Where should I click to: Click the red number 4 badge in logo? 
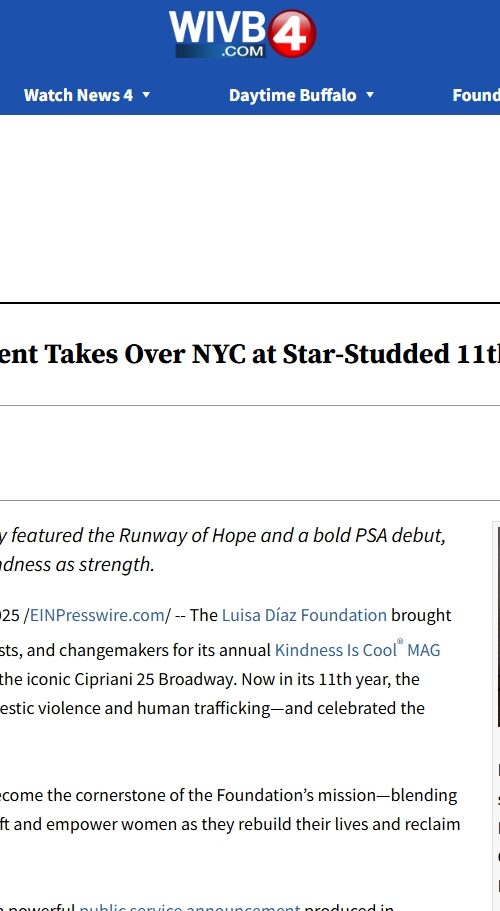(292, 33)
